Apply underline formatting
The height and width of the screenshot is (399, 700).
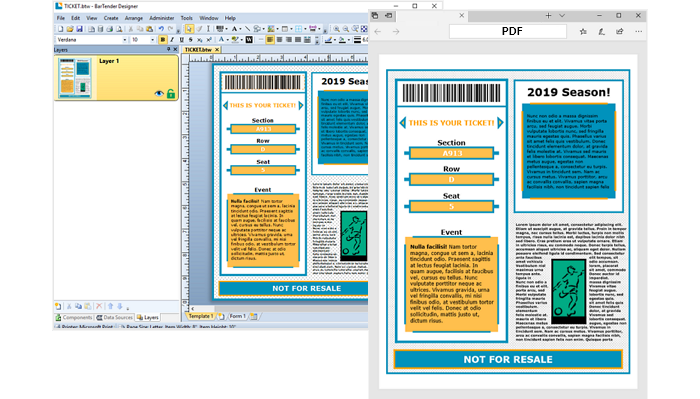tap(182, 40)
